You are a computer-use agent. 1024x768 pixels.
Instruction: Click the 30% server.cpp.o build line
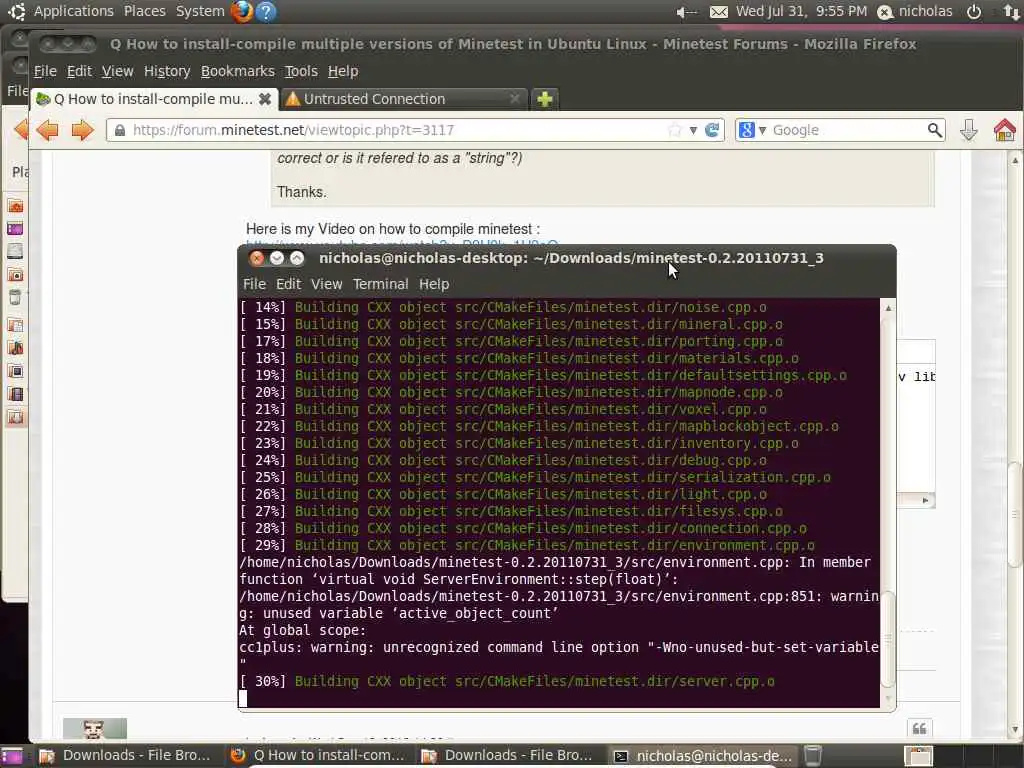click(507, 681)
